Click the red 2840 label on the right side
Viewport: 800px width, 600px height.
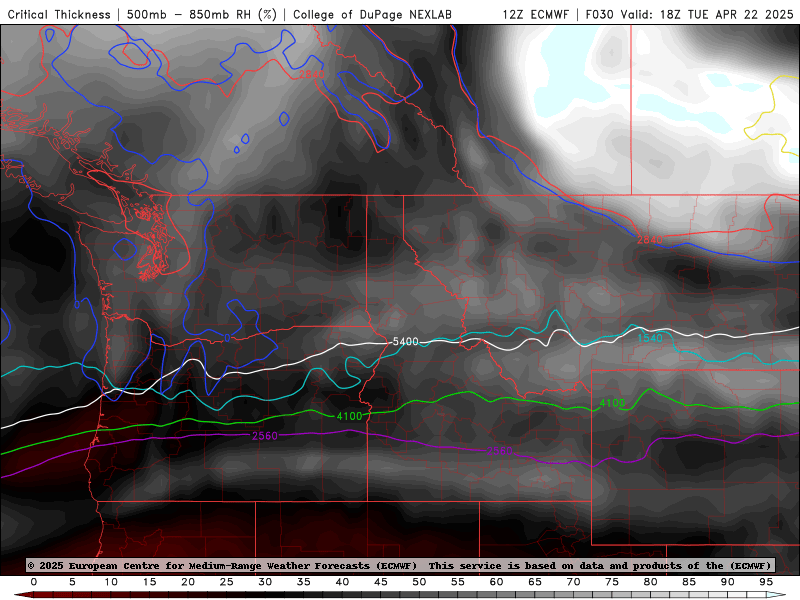click(649, 240)
